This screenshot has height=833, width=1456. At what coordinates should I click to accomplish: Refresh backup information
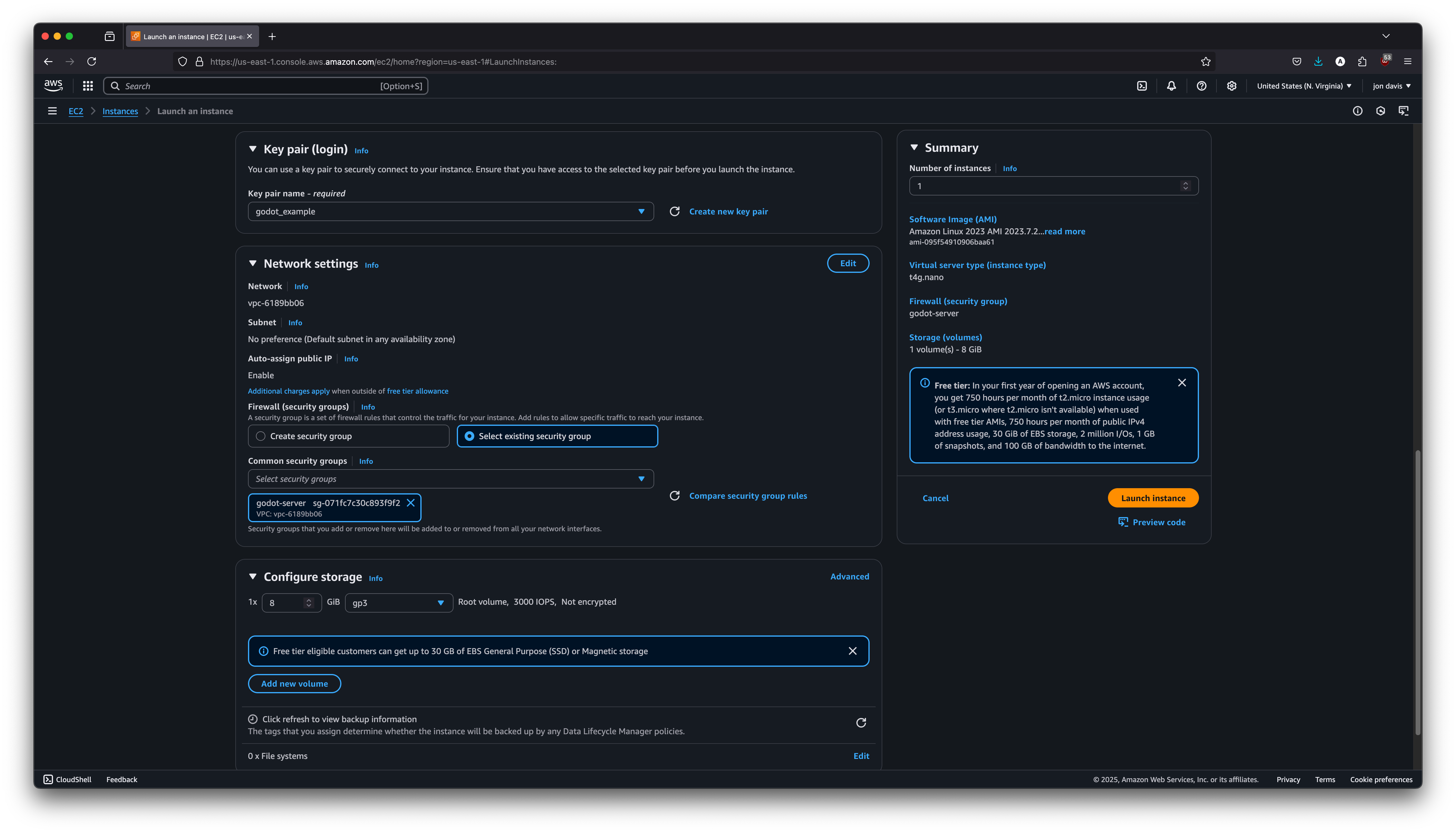[x=861, y=723]
